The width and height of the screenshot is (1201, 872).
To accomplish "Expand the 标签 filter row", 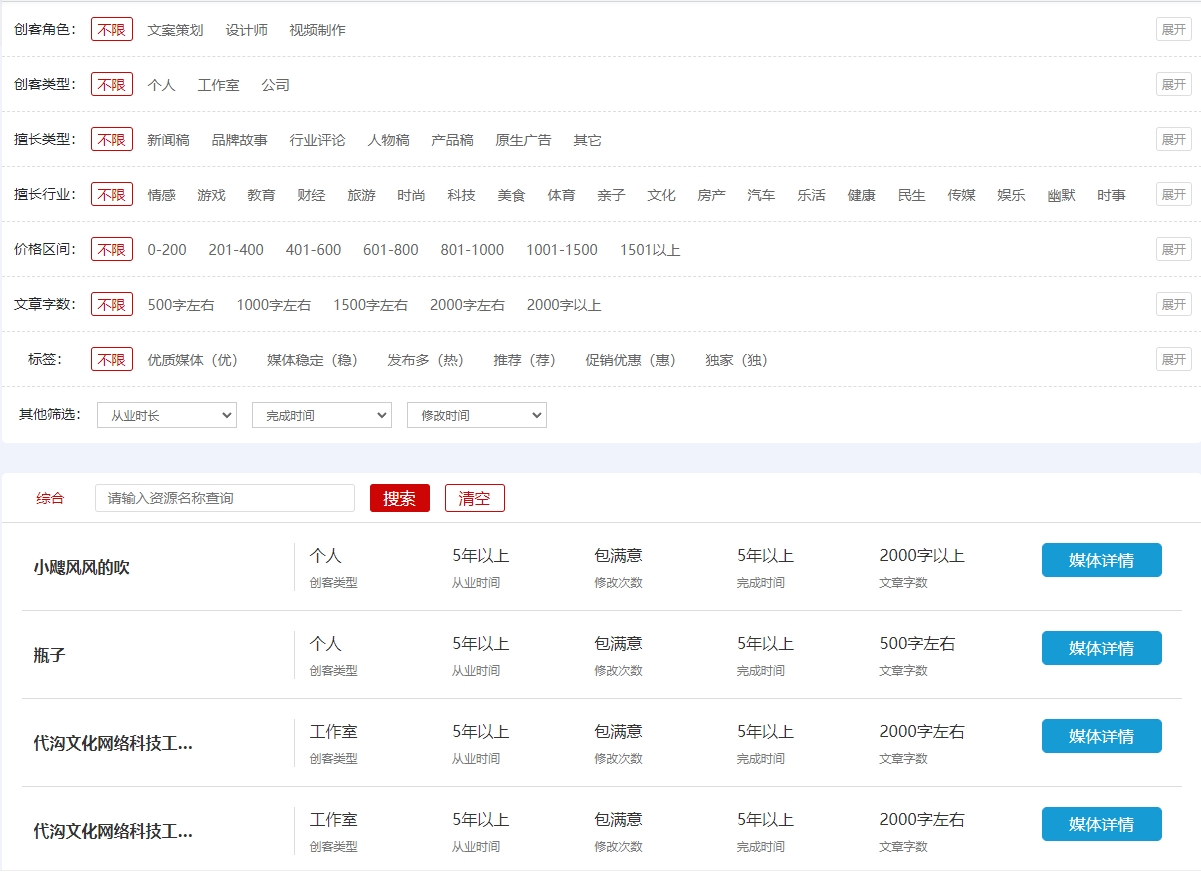I will tap(1173, 360).
